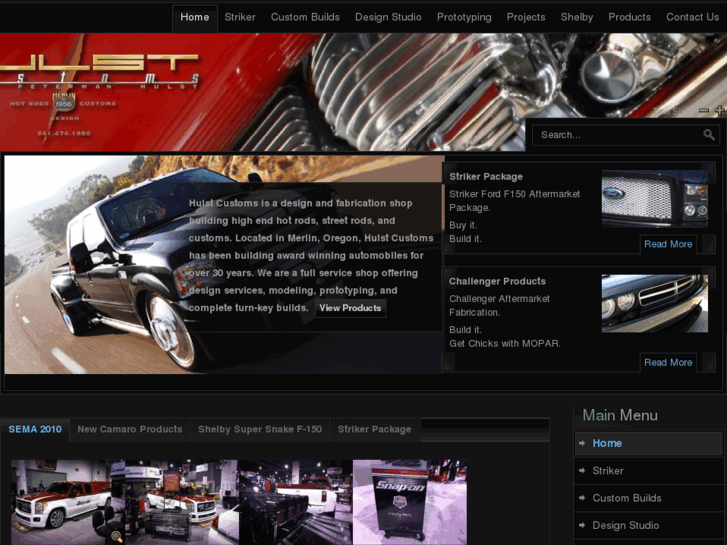Open the white pickup bed photo
This screenshot has width=727, height=545.
pyautogui.click(x=296, y=502)
